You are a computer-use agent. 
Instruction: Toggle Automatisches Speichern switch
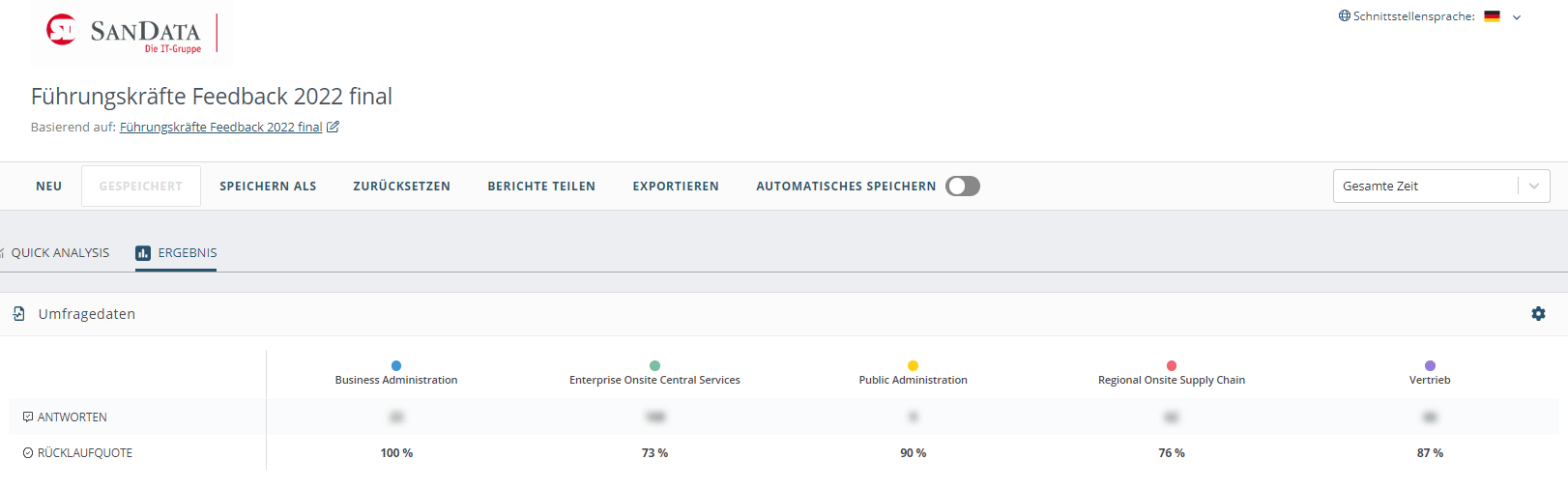pos(963,186)
